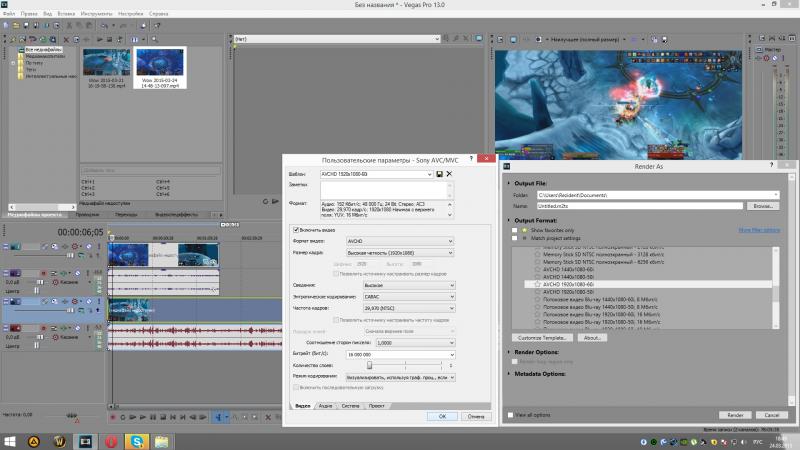Viewport: 800px width, 450px height.
Task: Open the Инструменты menu
Action: pos(96,14)
